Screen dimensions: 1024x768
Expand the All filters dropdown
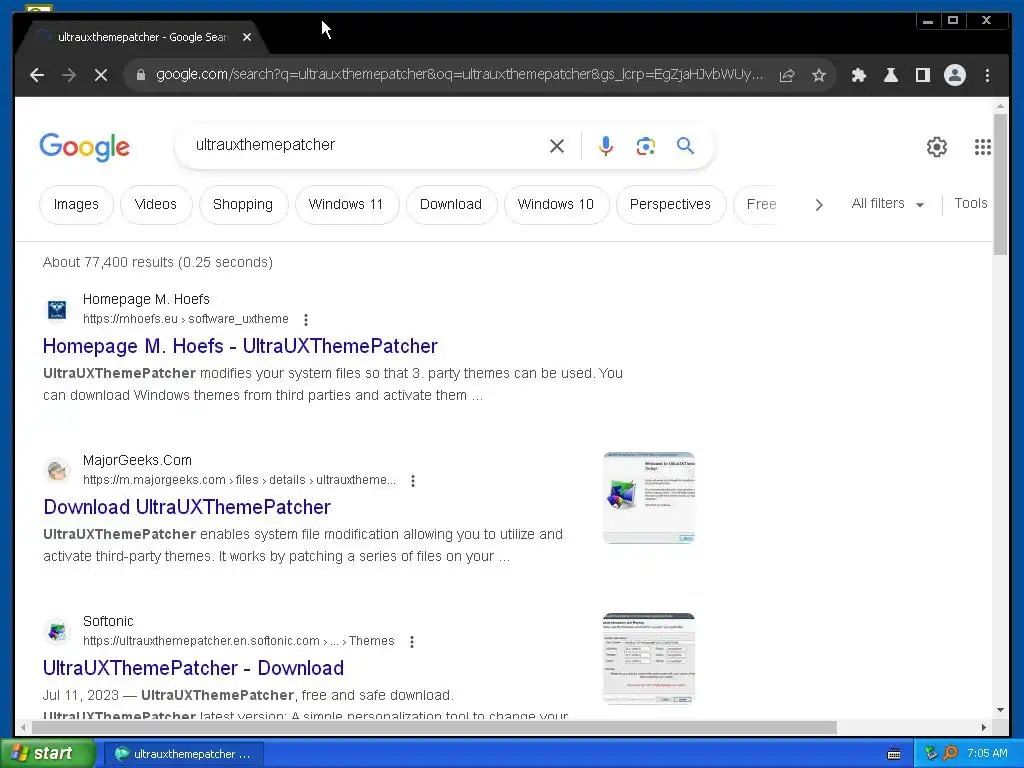[888, 204]
